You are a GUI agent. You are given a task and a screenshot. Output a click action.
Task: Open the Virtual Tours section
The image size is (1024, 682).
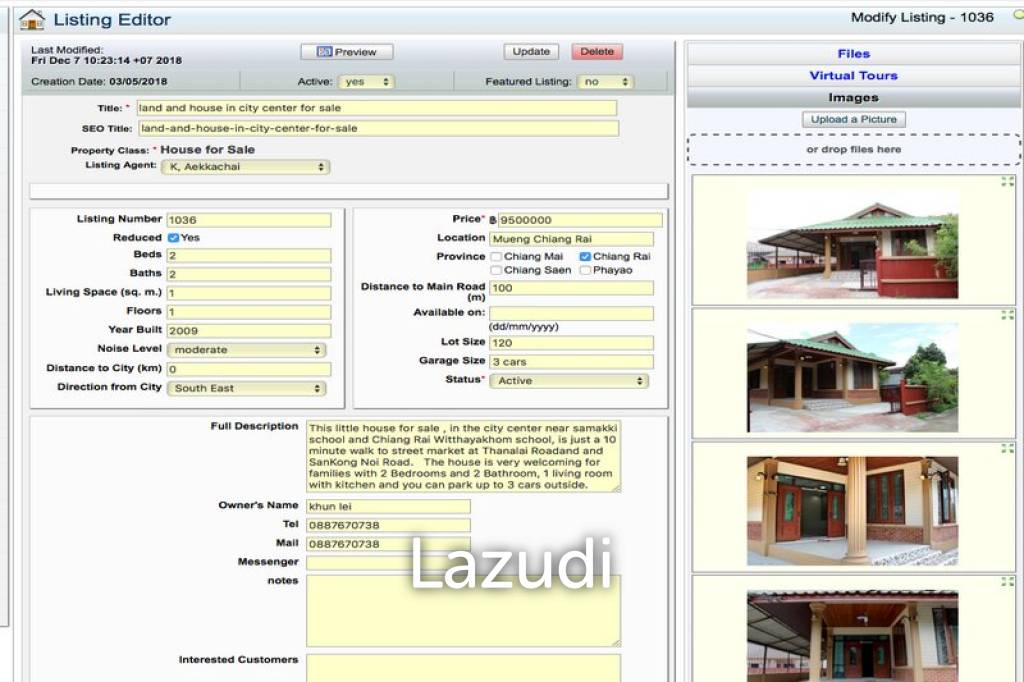(x=854, y=76)
